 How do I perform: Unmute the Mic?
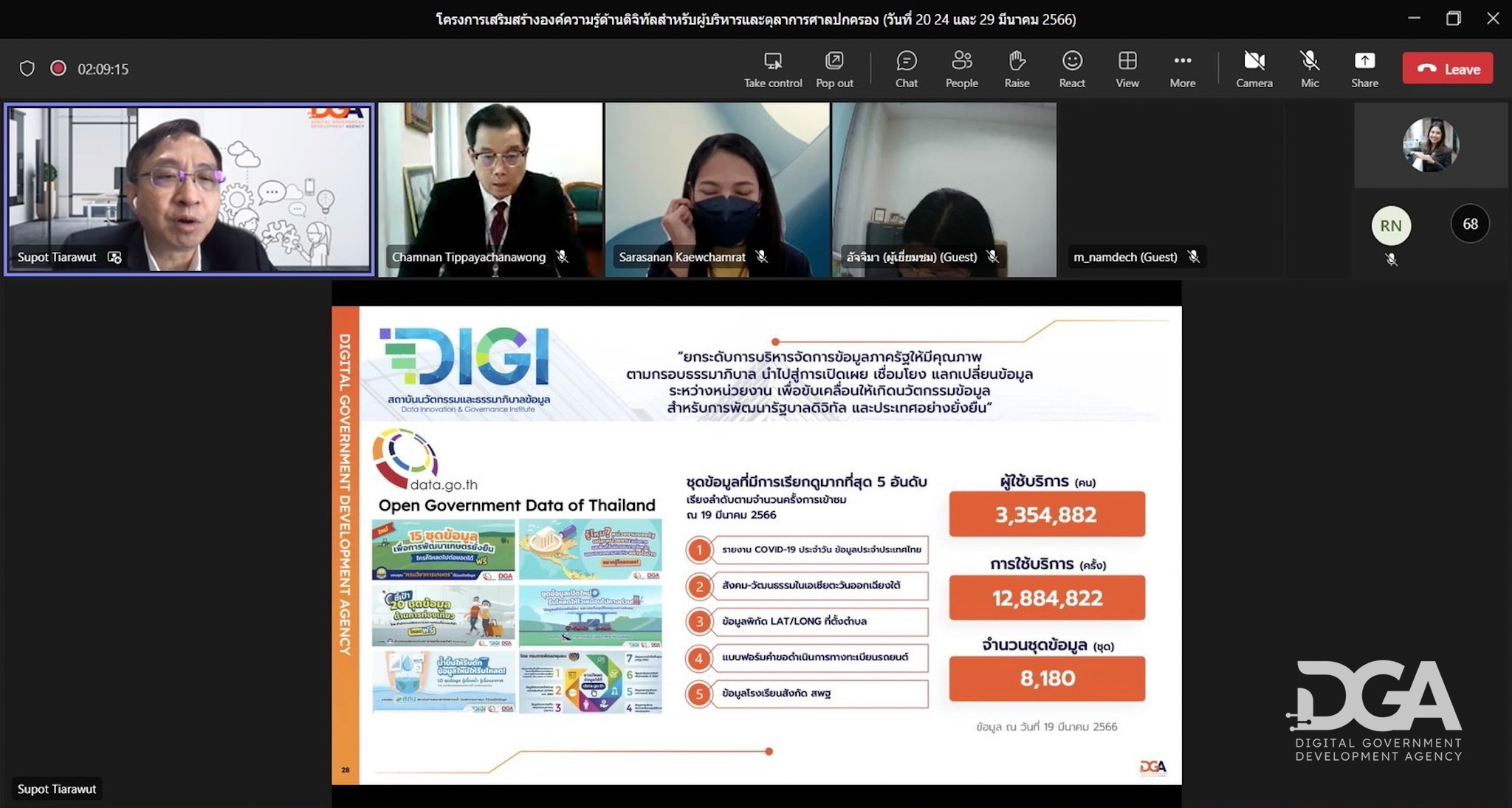point(1310,69)
